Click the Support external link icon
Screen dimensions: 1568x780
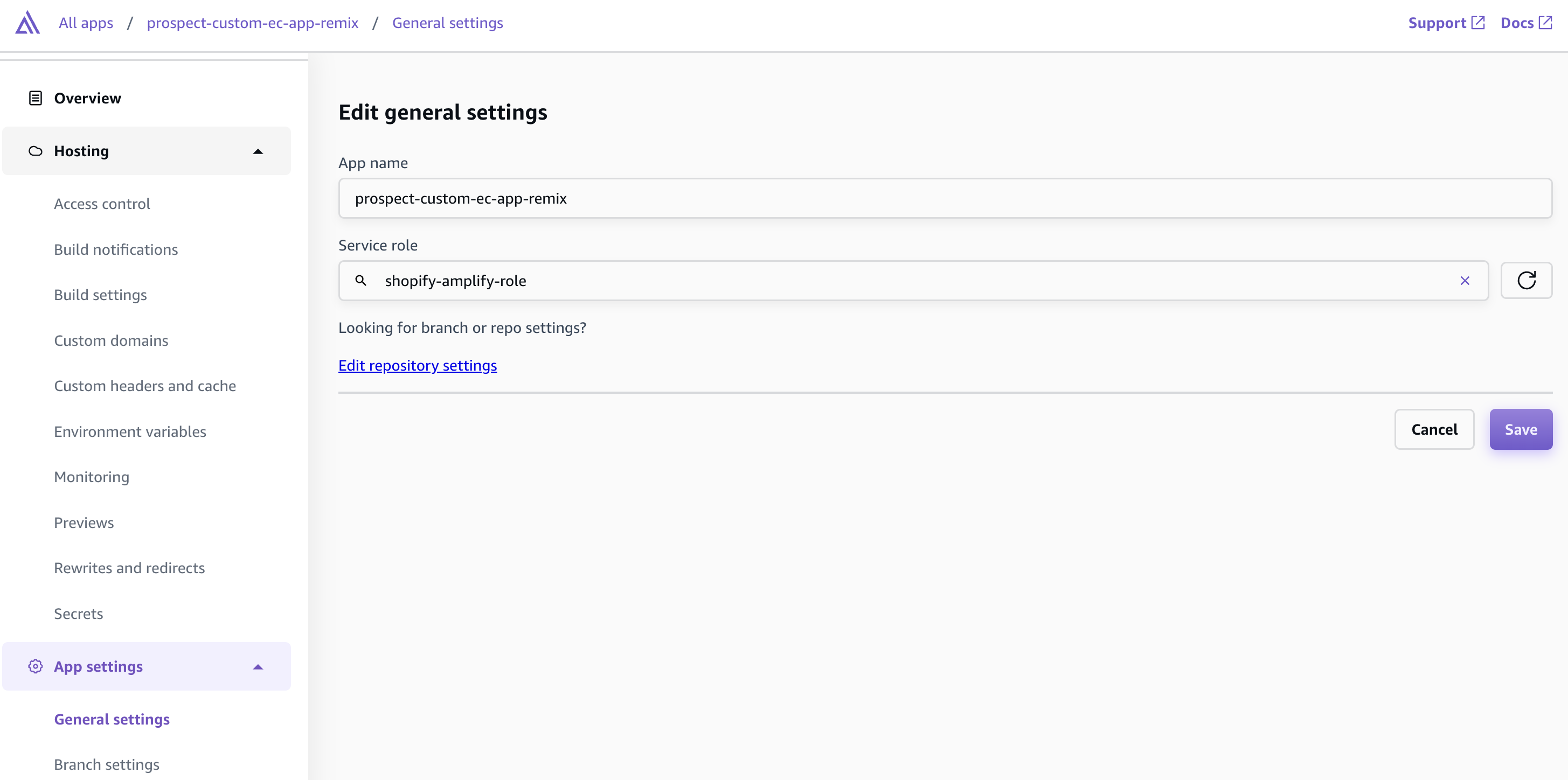coord(1478,23)
